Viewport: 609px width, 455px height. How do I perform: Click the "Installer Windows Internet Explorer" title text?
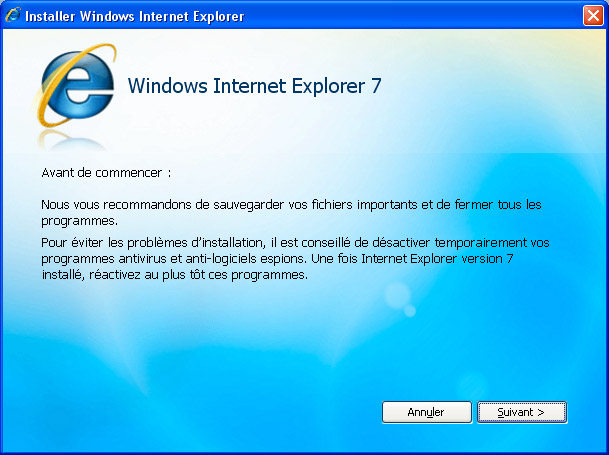pos(134,16)
